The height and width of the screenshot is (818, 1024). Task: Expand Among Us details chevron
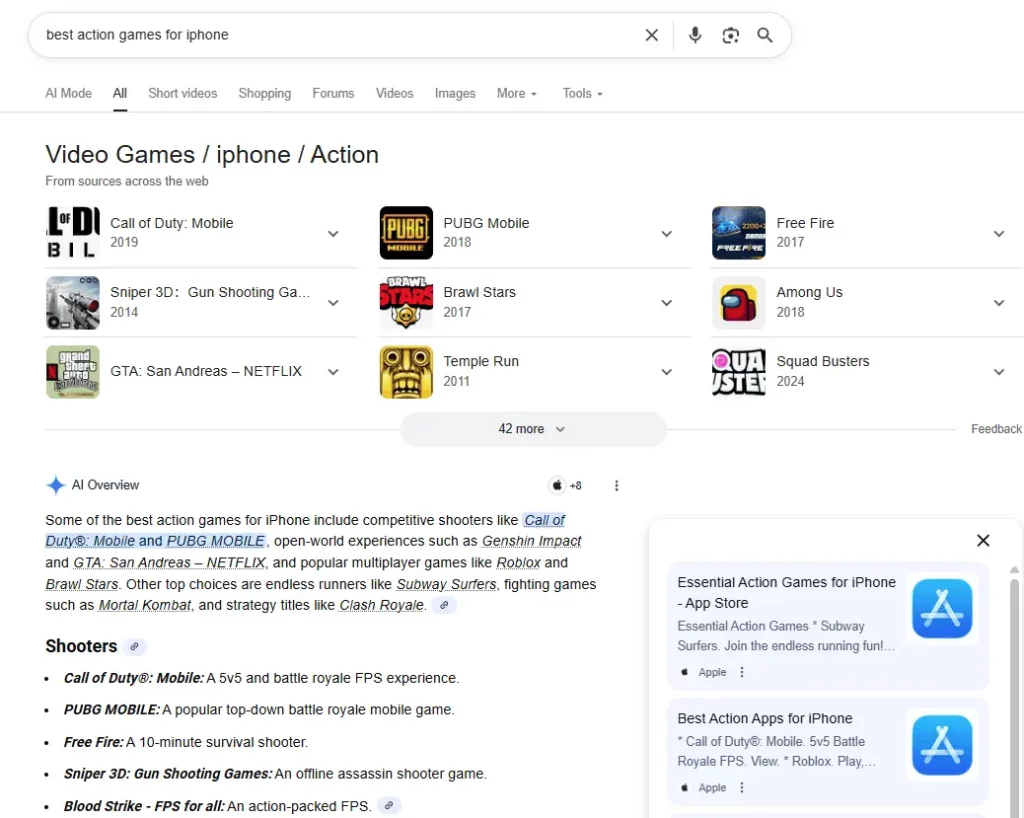tap(999, 303)
